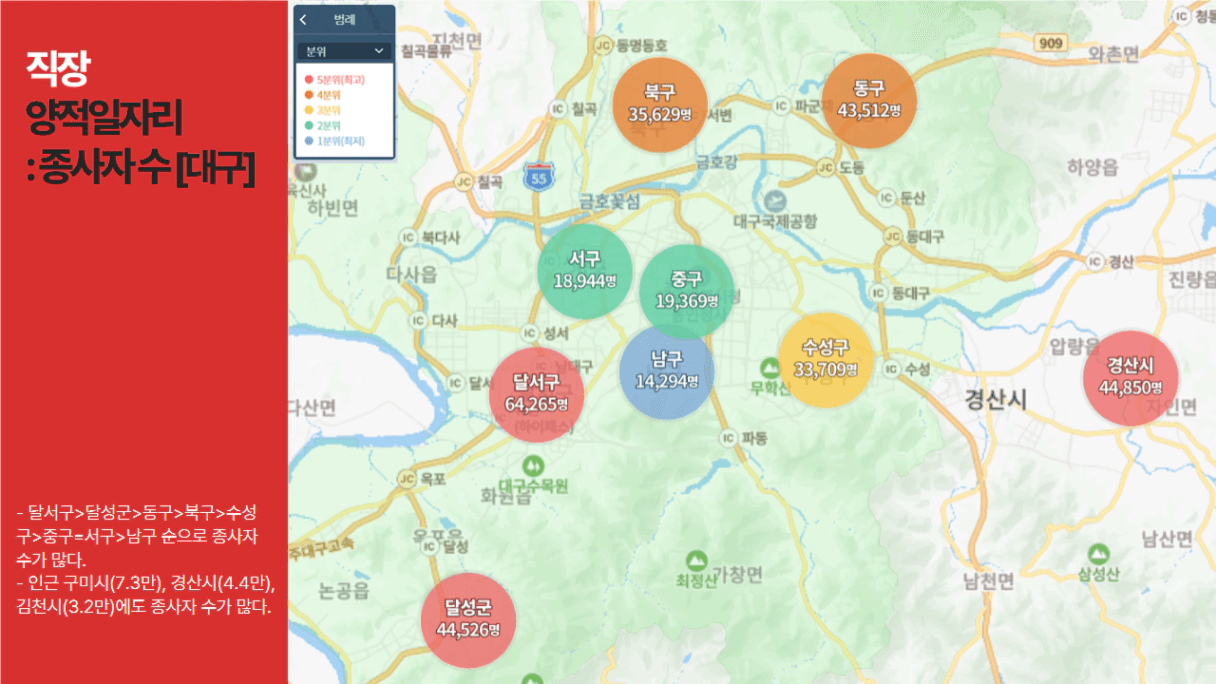Viewport: 1216px width, 684px height.
Task: Click the IC 북다사 interchange marker
Action: click(407, 238)
